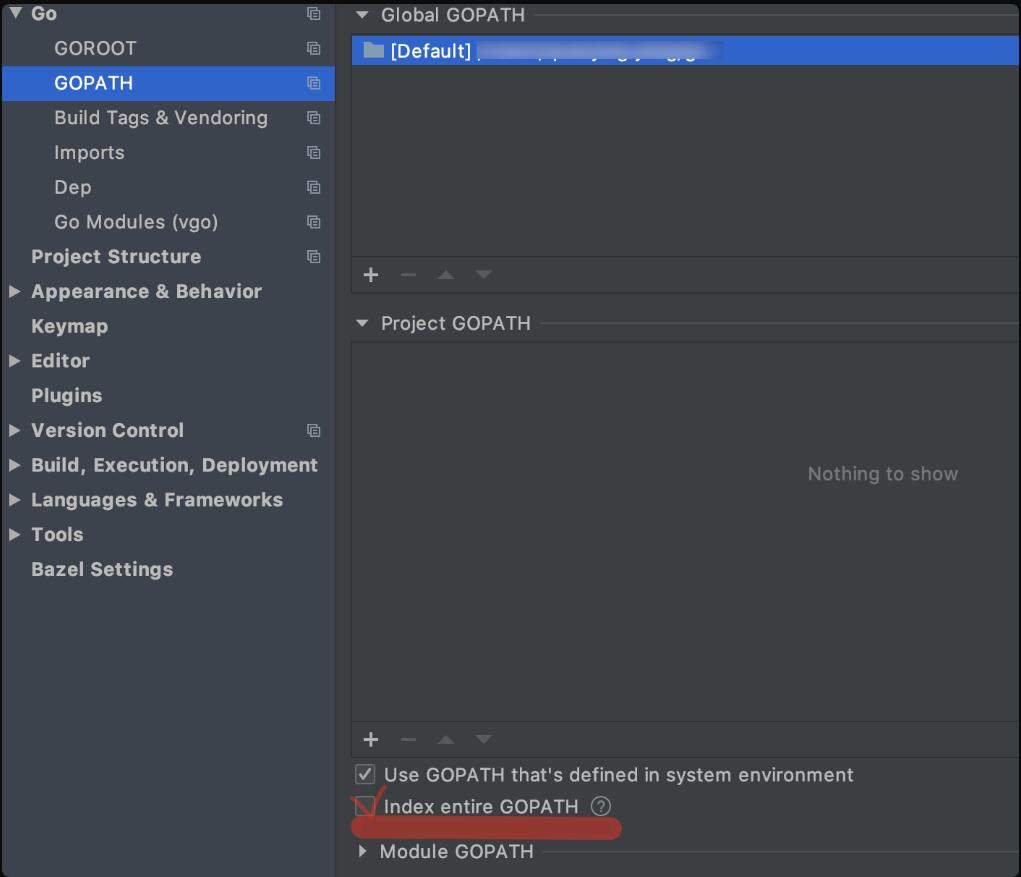The height and width of the screenshot is (877, 1021).
Task: Open the Plugins settings page
Action: [x=66, y=396]
